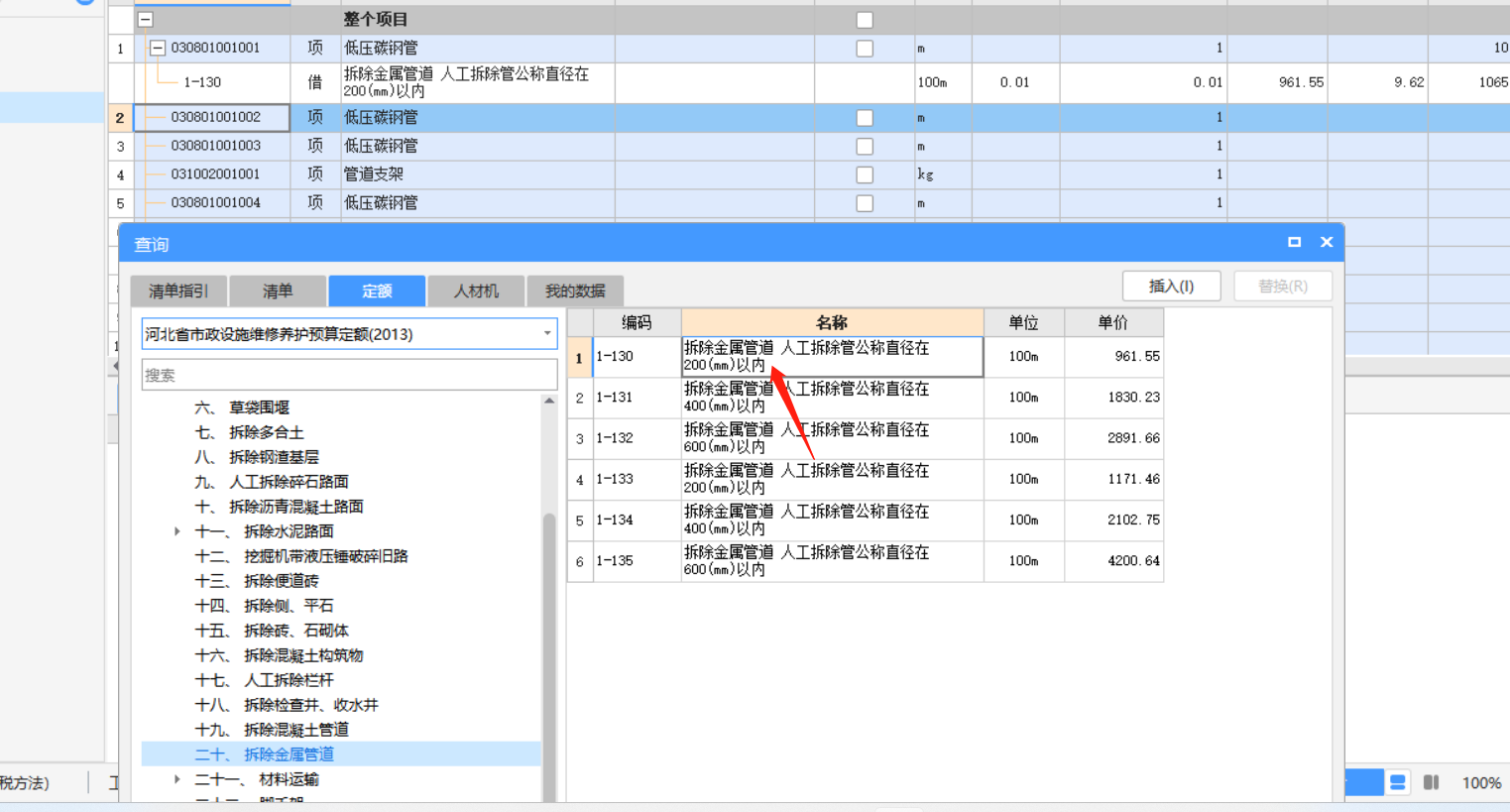Select 六、草袋围堰 in the tree

pos(242,407)
